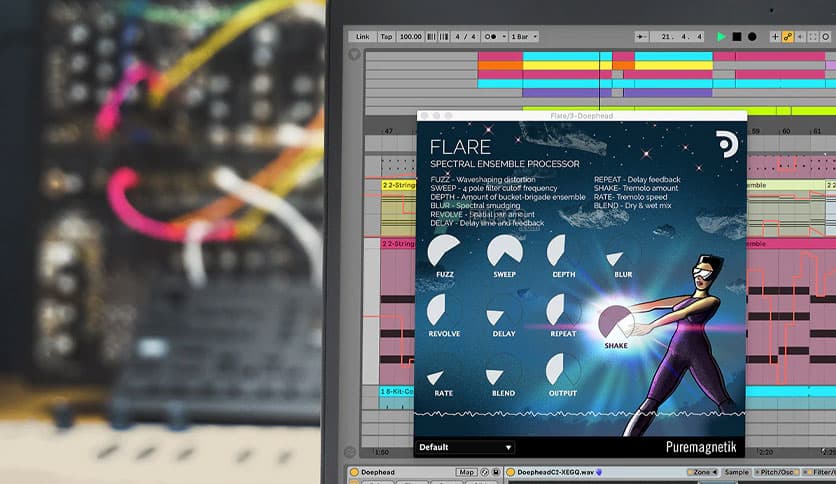This screenshot has height=484, width=836.
Task: Click the yellow 2 2-String clip header
Action: tap(399, 185)
